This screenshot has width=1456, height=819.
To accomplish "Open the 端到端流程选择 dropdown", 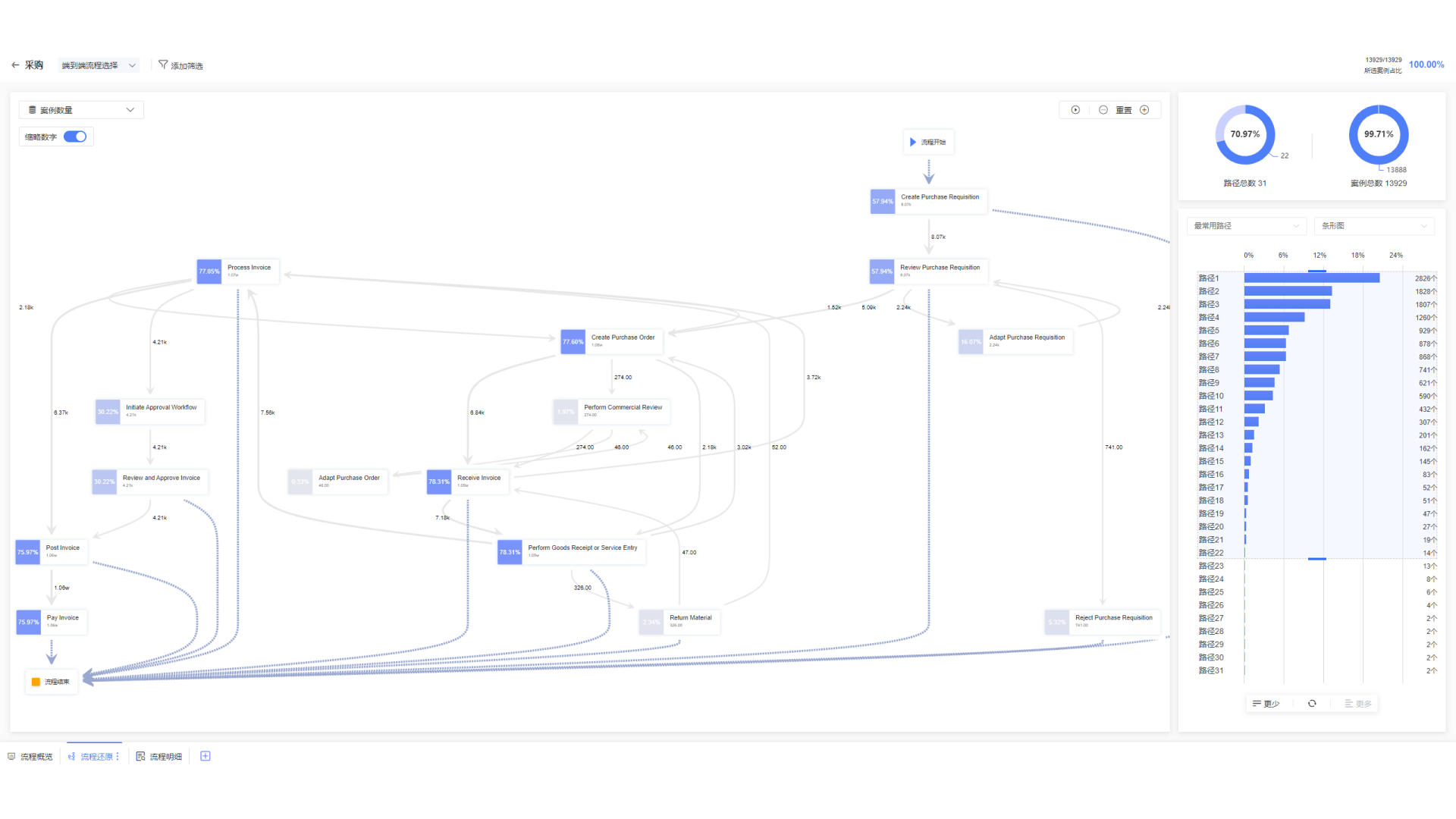I will tap(99, 65).
